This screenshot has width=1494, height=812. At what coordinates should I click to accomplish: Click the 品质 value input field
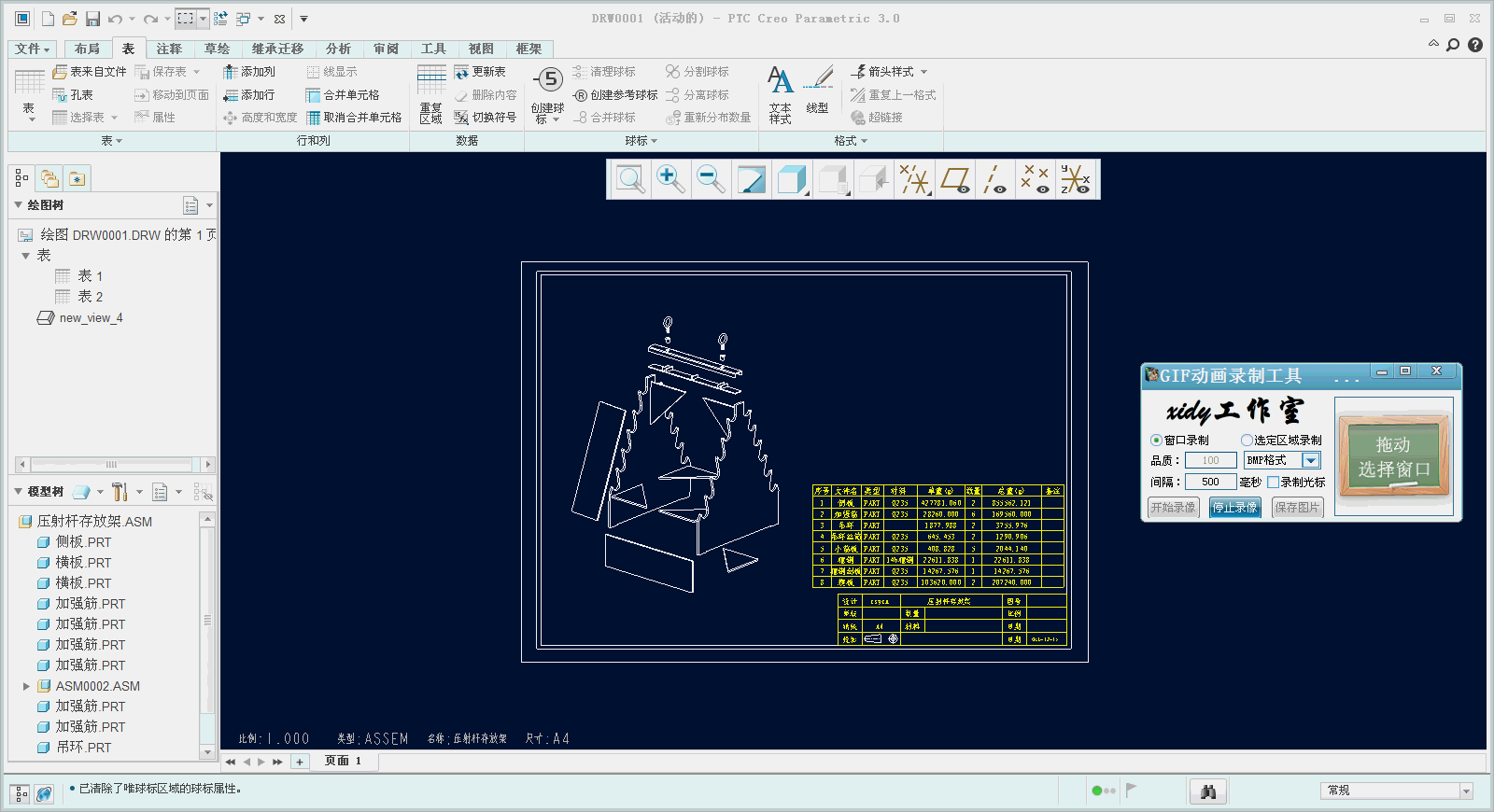point(1210,460)
